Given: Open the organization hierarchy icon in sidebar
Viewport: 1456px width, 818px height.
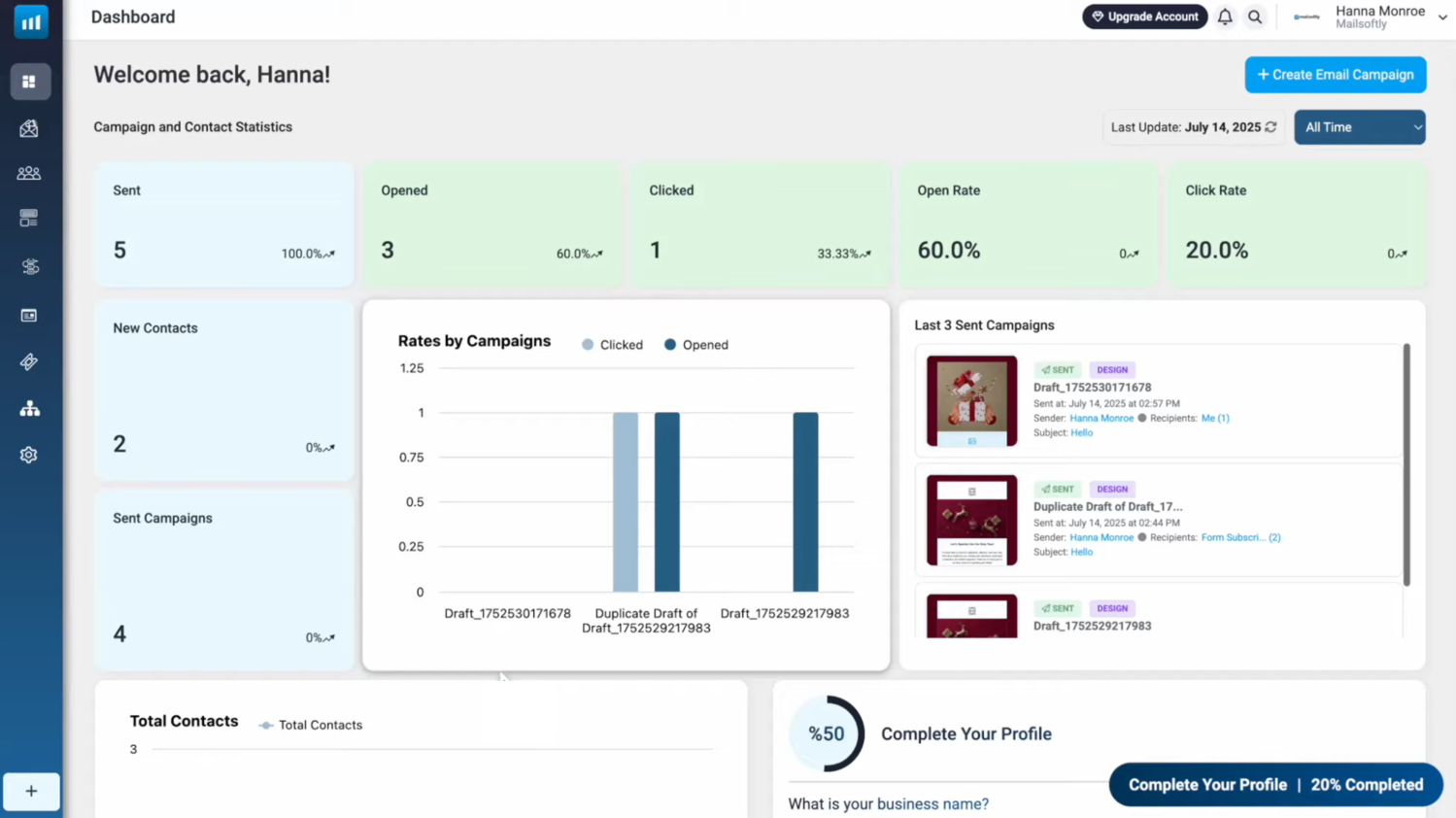Looking at the screenshot, I should tap(29, 408).
